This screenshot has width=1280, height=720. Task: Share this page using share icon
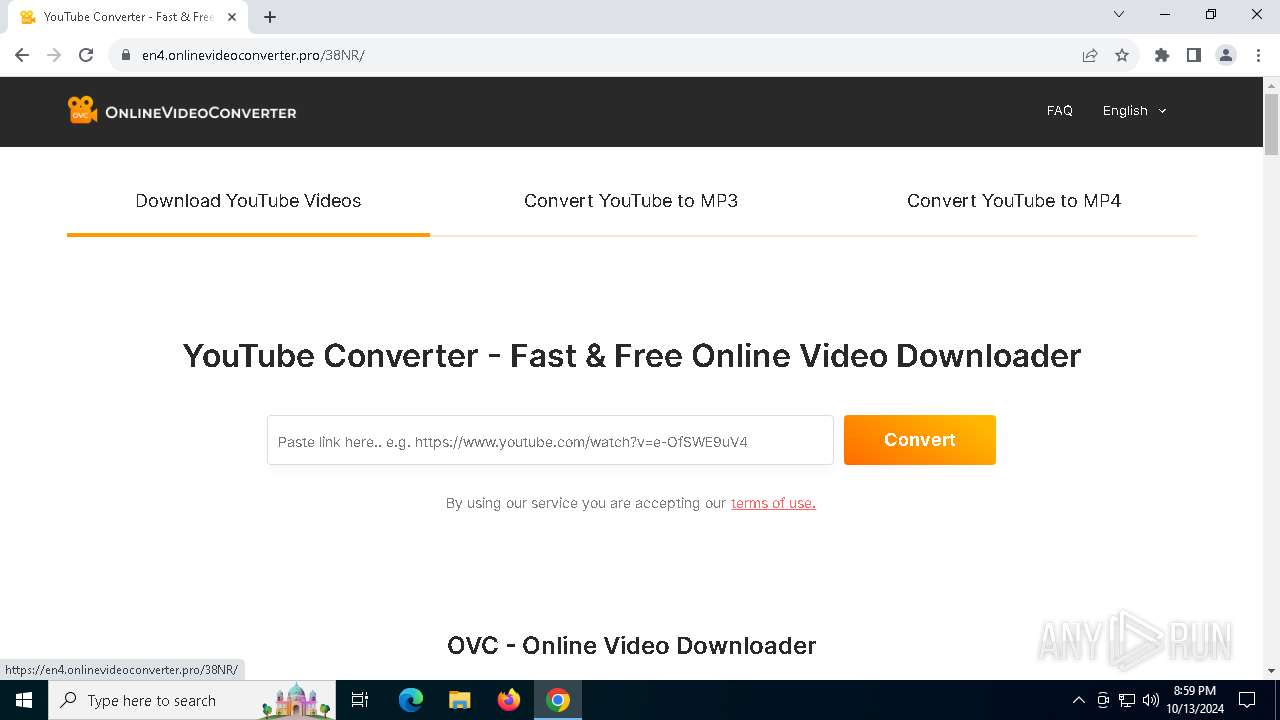tap(1090, 55)
